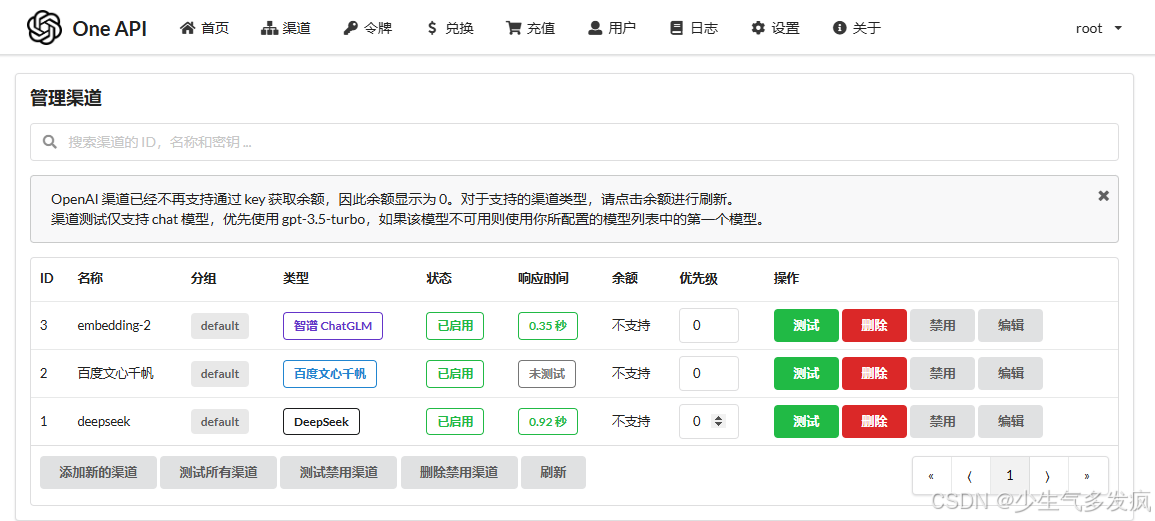Delete the deepseek channel
1155x521 pixels.
point(874,422)
